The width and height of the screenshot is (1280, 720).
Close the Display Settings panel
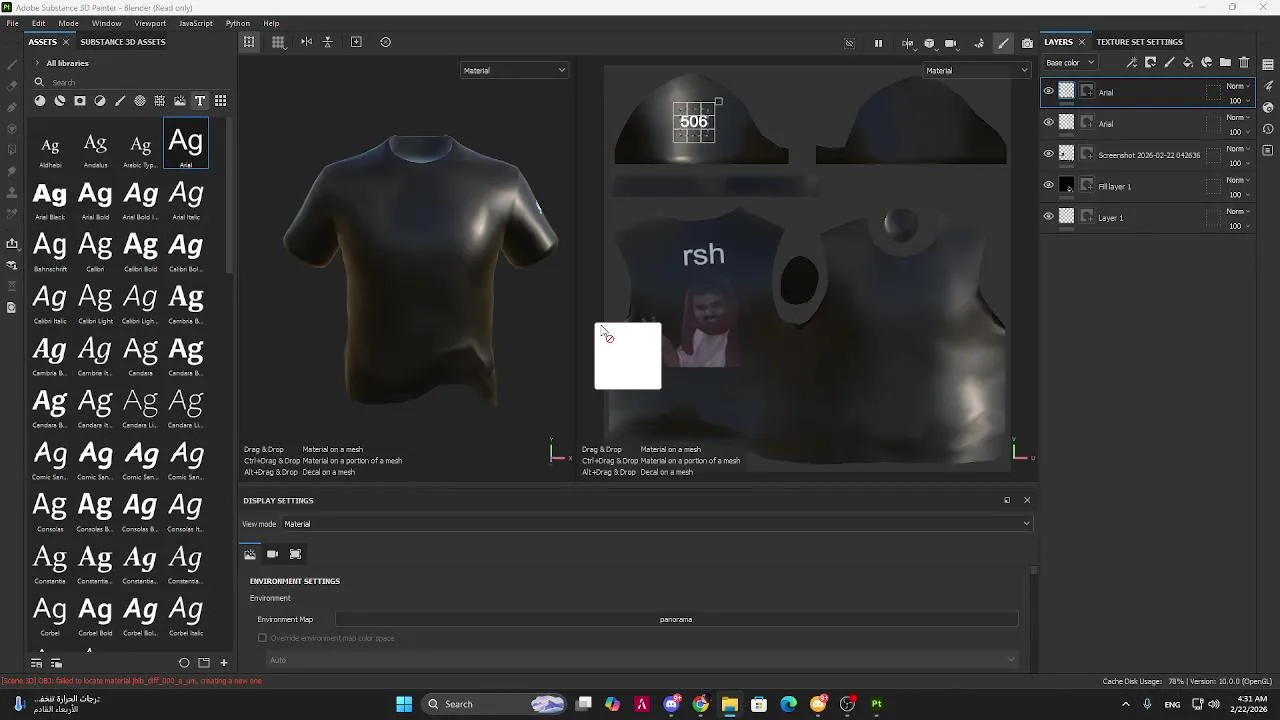pos(1027,500)
